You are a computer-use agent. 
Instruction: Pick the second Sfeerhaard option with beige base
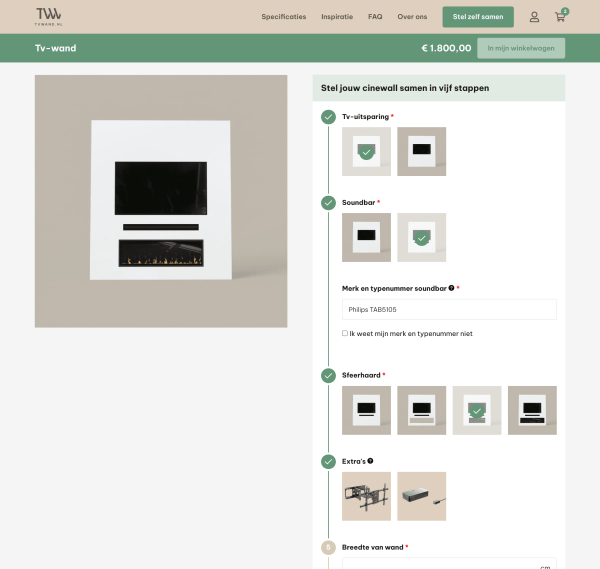(422, 411)
